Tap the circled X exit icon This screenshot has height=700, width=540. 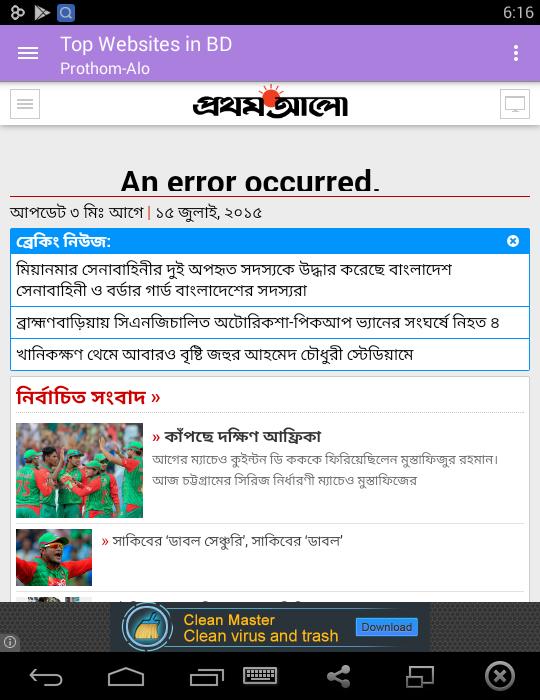pyautogui.click(x=500, y=676)
